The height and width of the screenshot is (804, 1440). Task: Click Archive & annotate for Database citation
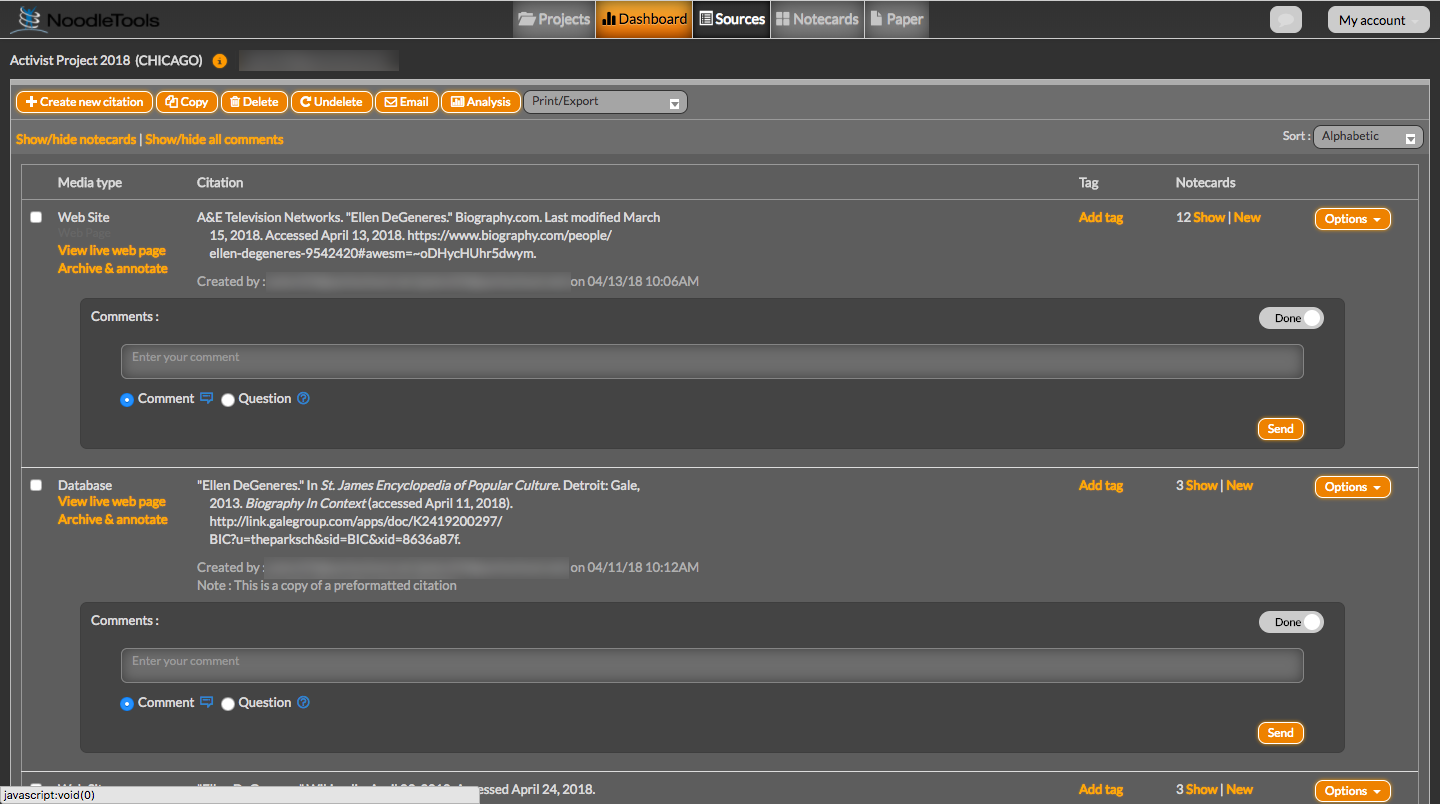[113, 519]
